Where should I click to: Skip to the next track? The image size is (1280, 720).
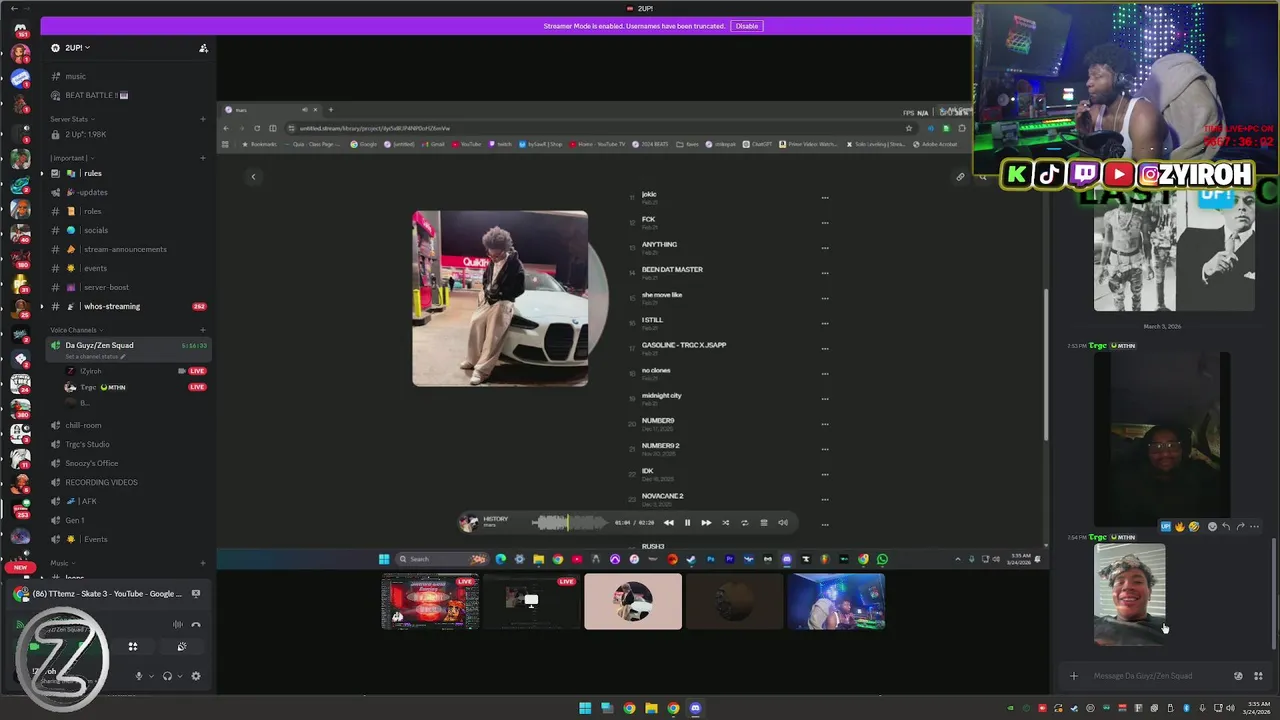click(x=706, y=522)
